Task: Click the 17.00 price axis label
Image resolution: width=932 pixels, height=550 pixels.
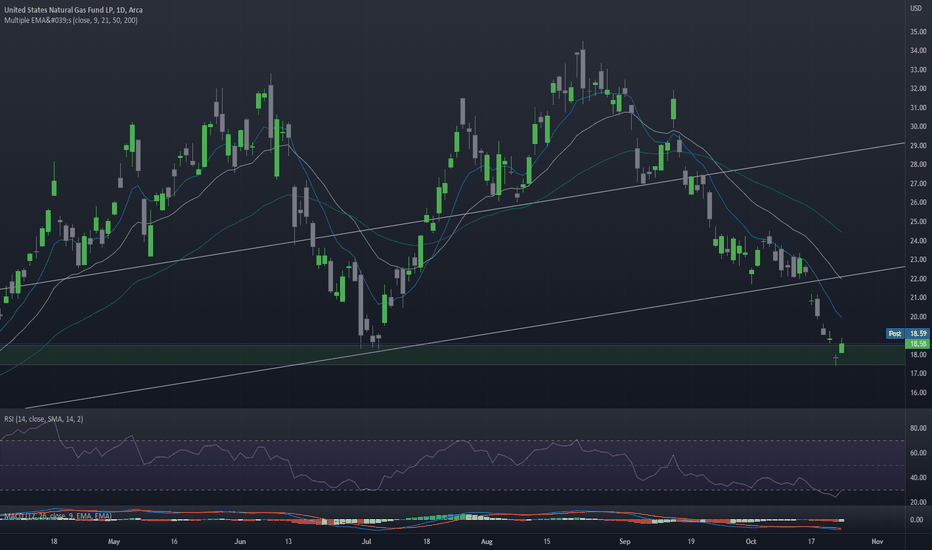Action: click(918, 373)
